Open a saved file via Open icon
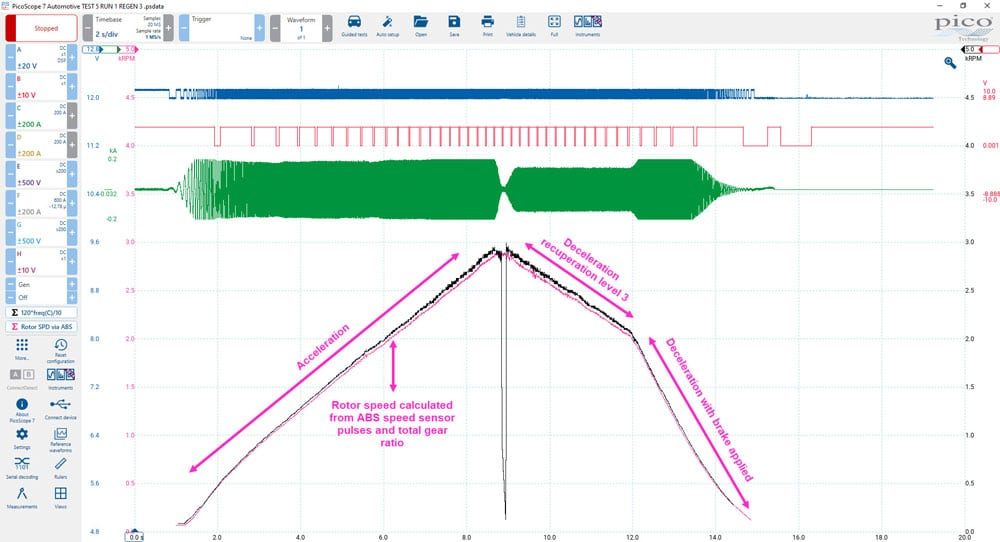This screenshot has height=542, width=1000. 421,26
